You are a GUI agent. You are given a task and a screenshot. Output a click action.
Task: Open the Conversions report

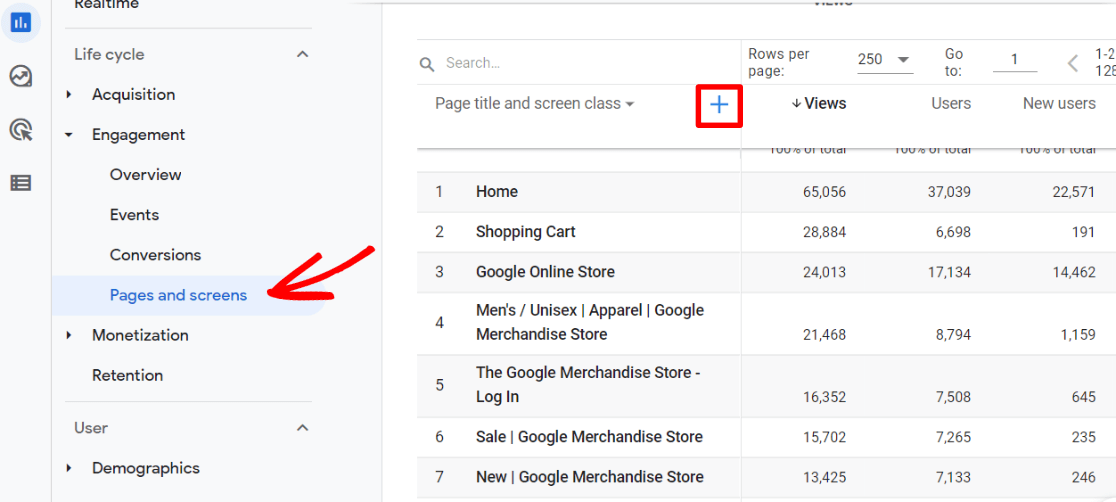155,255
